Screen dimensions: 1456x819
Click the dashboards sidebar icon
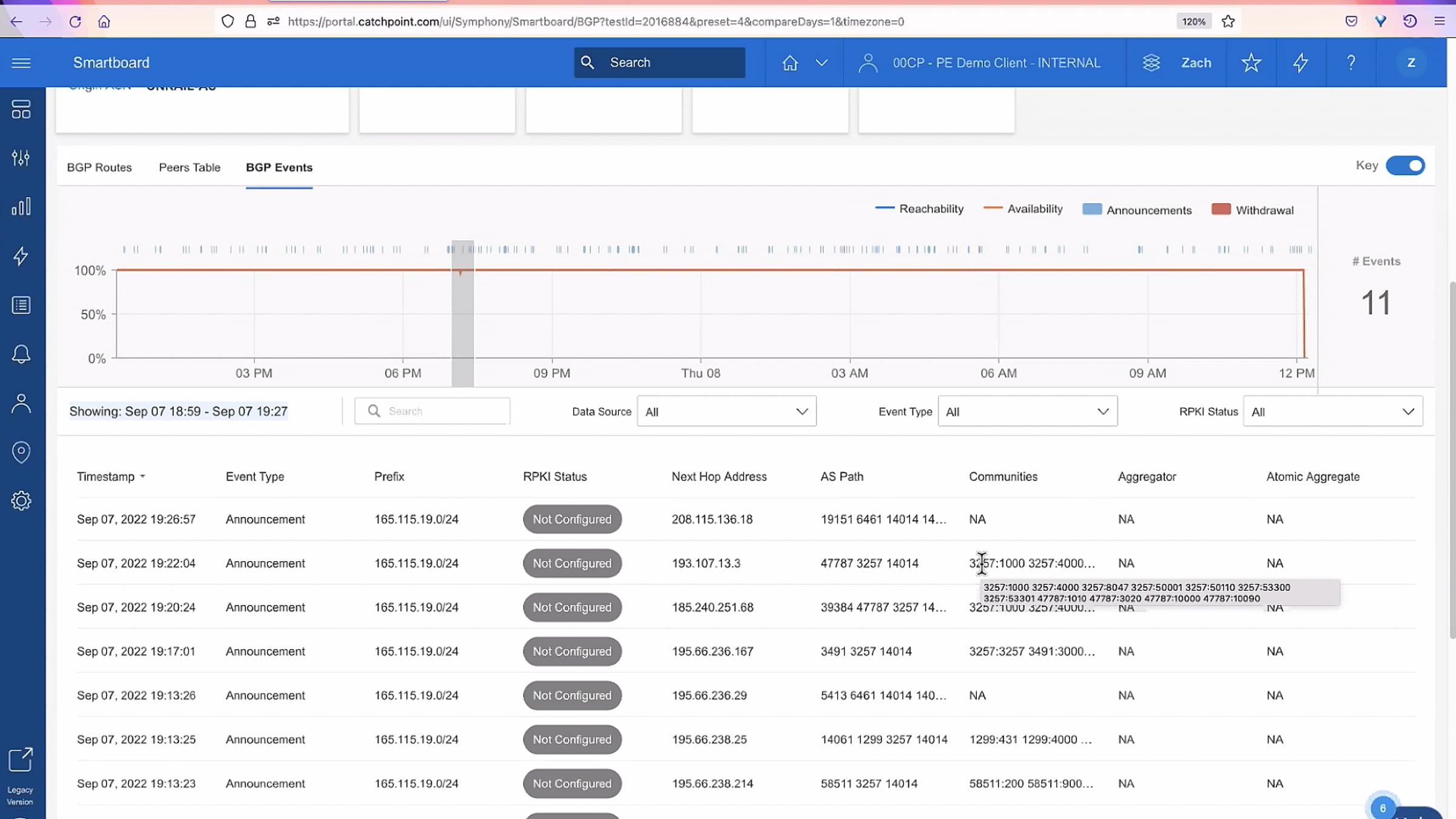21,110
